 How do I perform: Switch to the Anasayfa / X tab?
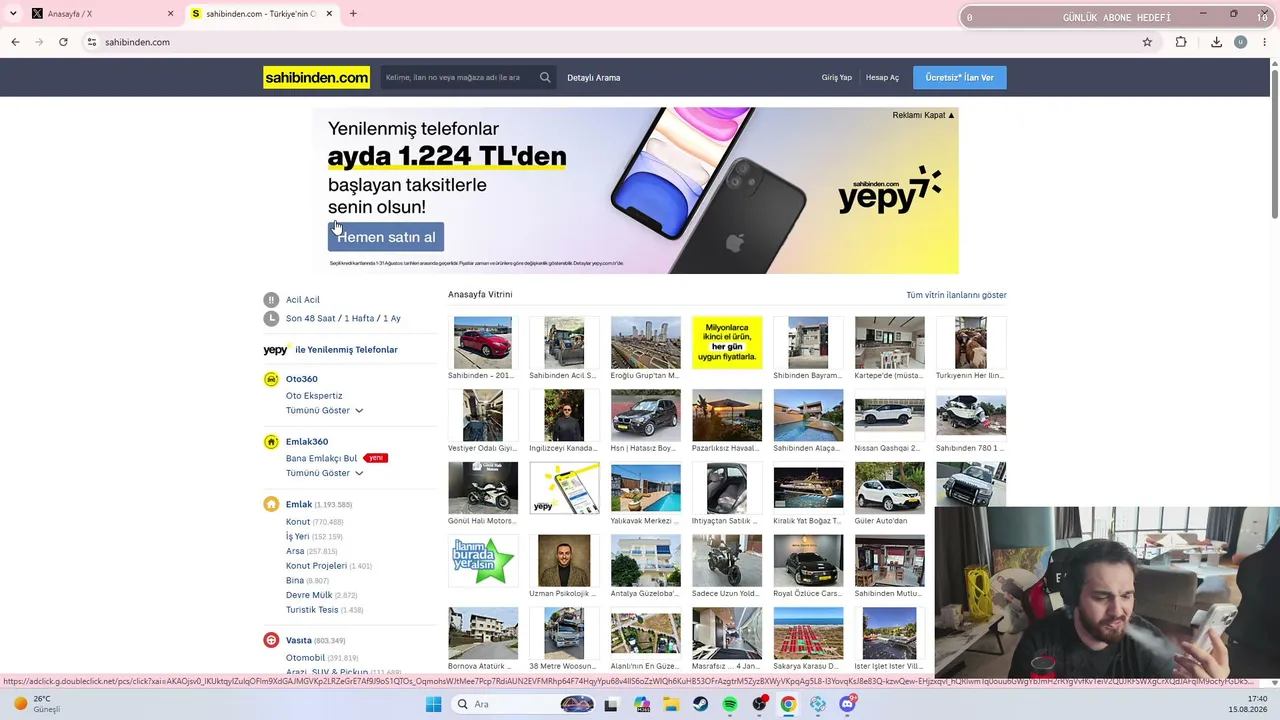tap(100, 14)
